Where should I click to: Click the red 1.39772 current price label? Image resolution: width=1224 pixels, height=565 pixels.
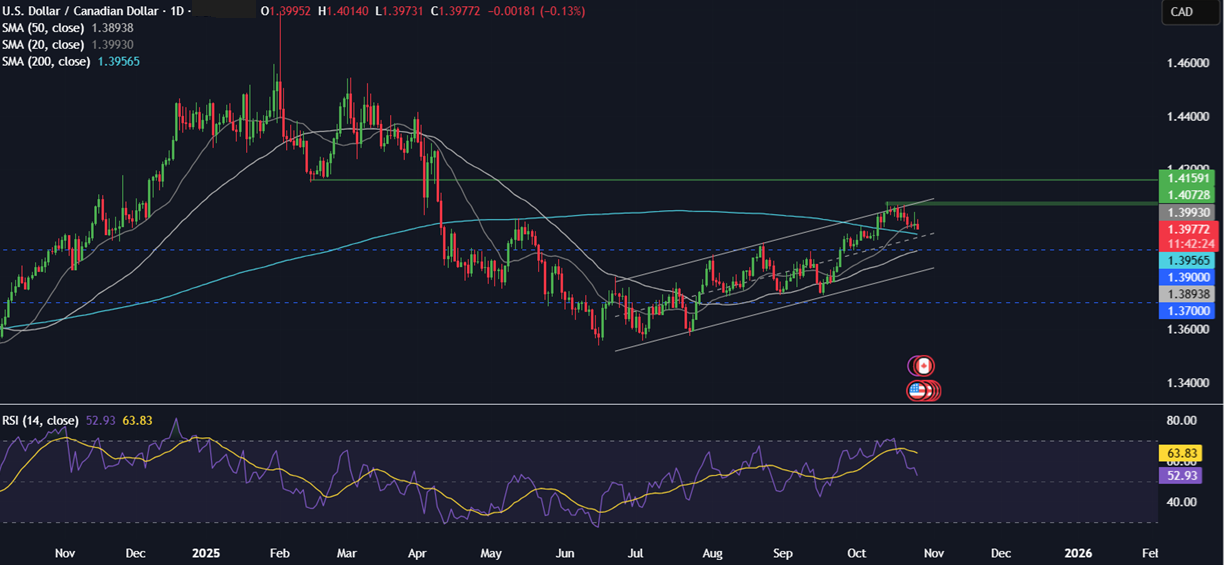[x=1184, y=229]
